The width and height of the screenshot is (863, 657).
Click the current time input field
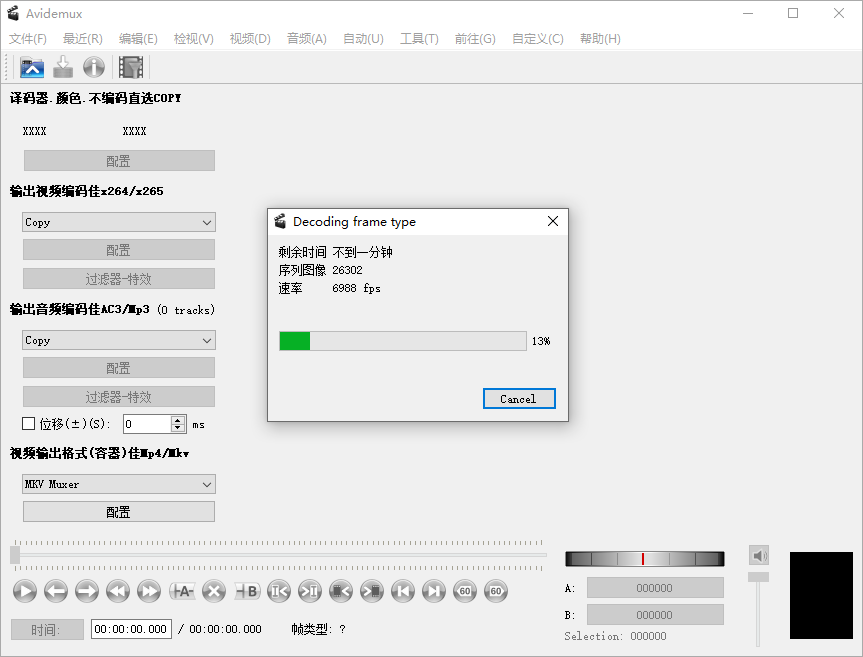pyautogui.click(x=131, y=629)
